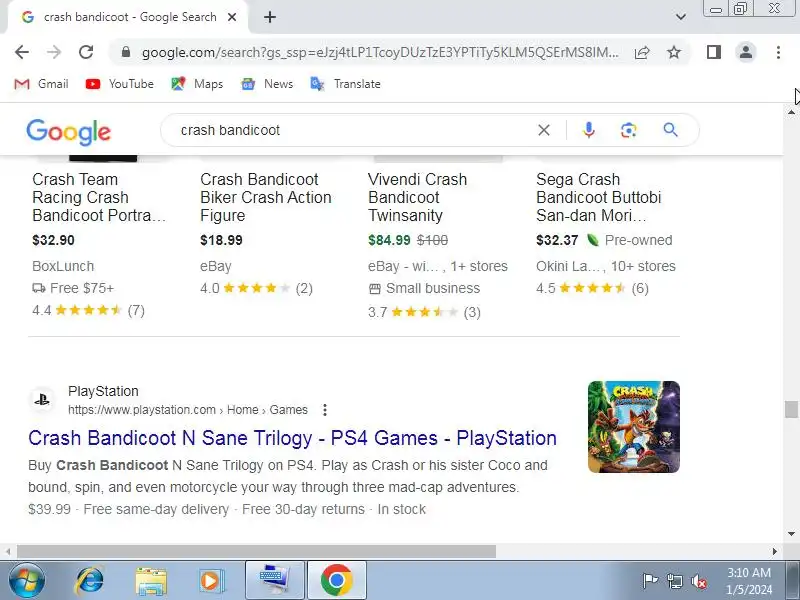800x600 pixels.
Task: Click the BoxLunch store name
Action: (x=63, y=266)
